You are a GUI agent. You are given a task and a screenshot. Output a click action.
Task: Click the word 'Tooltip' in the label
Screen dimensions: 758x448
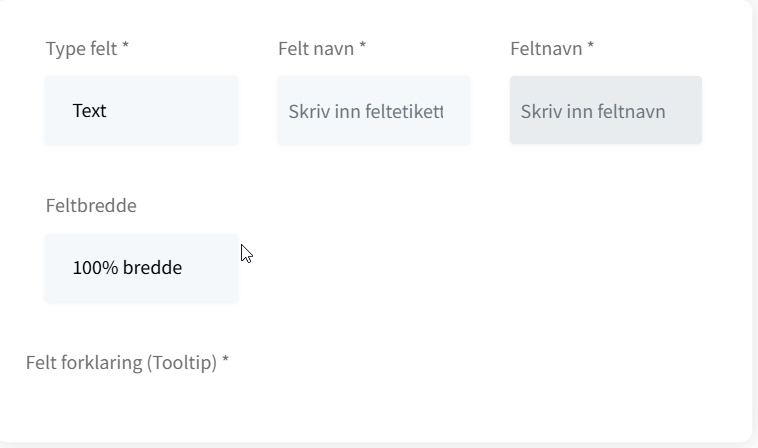182,363
